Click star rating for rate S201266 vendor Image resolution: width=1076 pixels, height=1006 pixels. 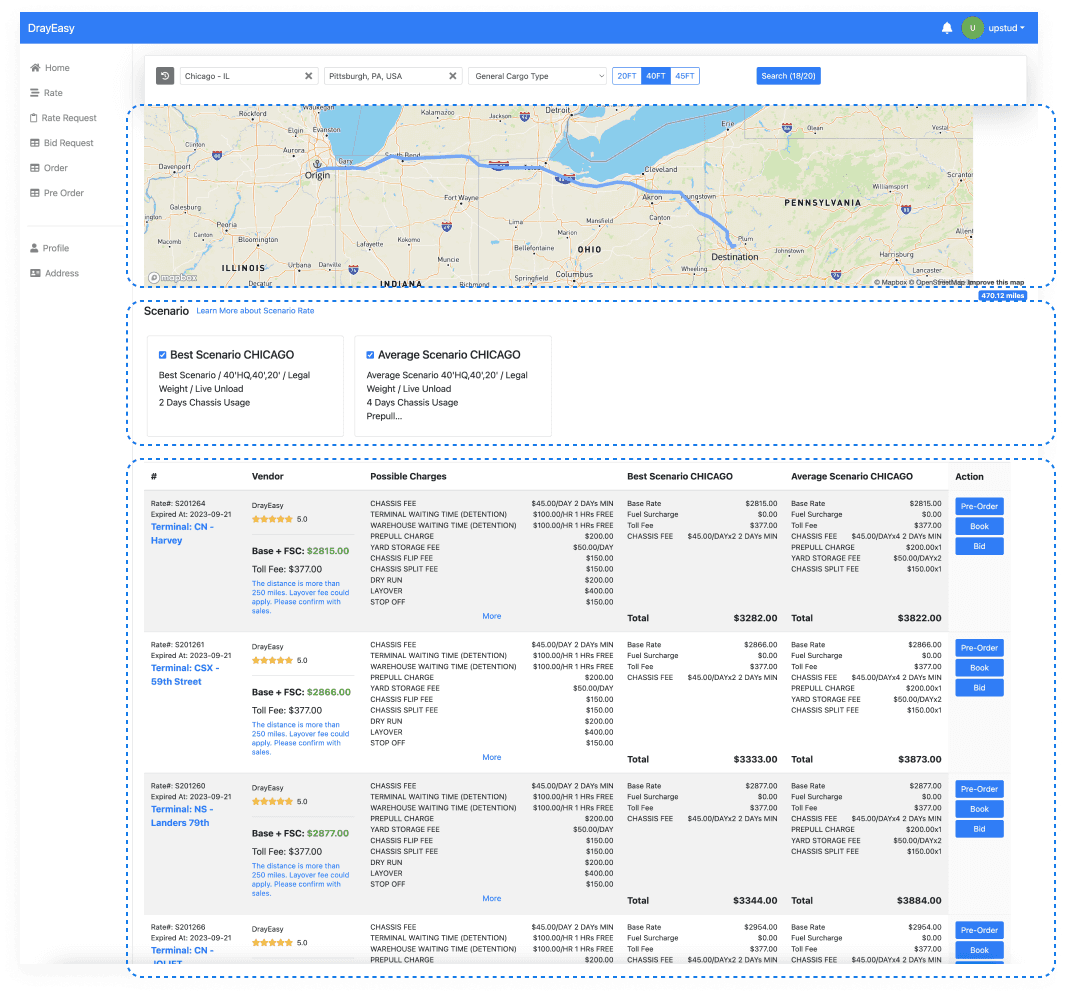[x=272, y=943]
